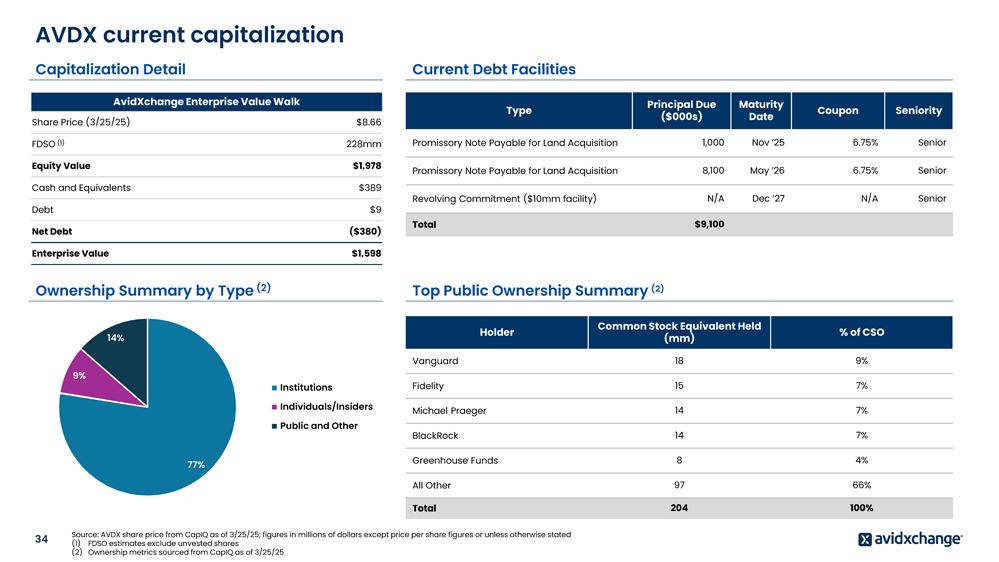
Task: Click the $389 cash value
Action: click(x=370, y=188)
